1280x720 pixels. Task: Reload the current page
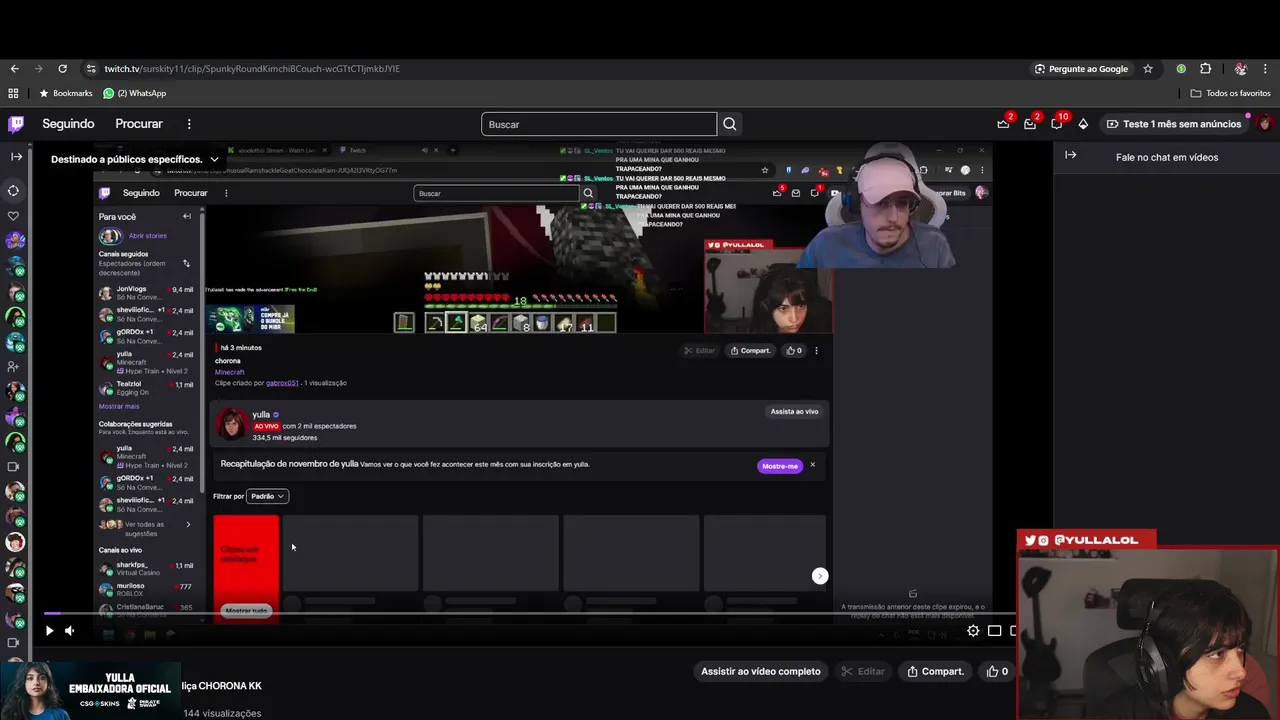(x=62, y=69)
